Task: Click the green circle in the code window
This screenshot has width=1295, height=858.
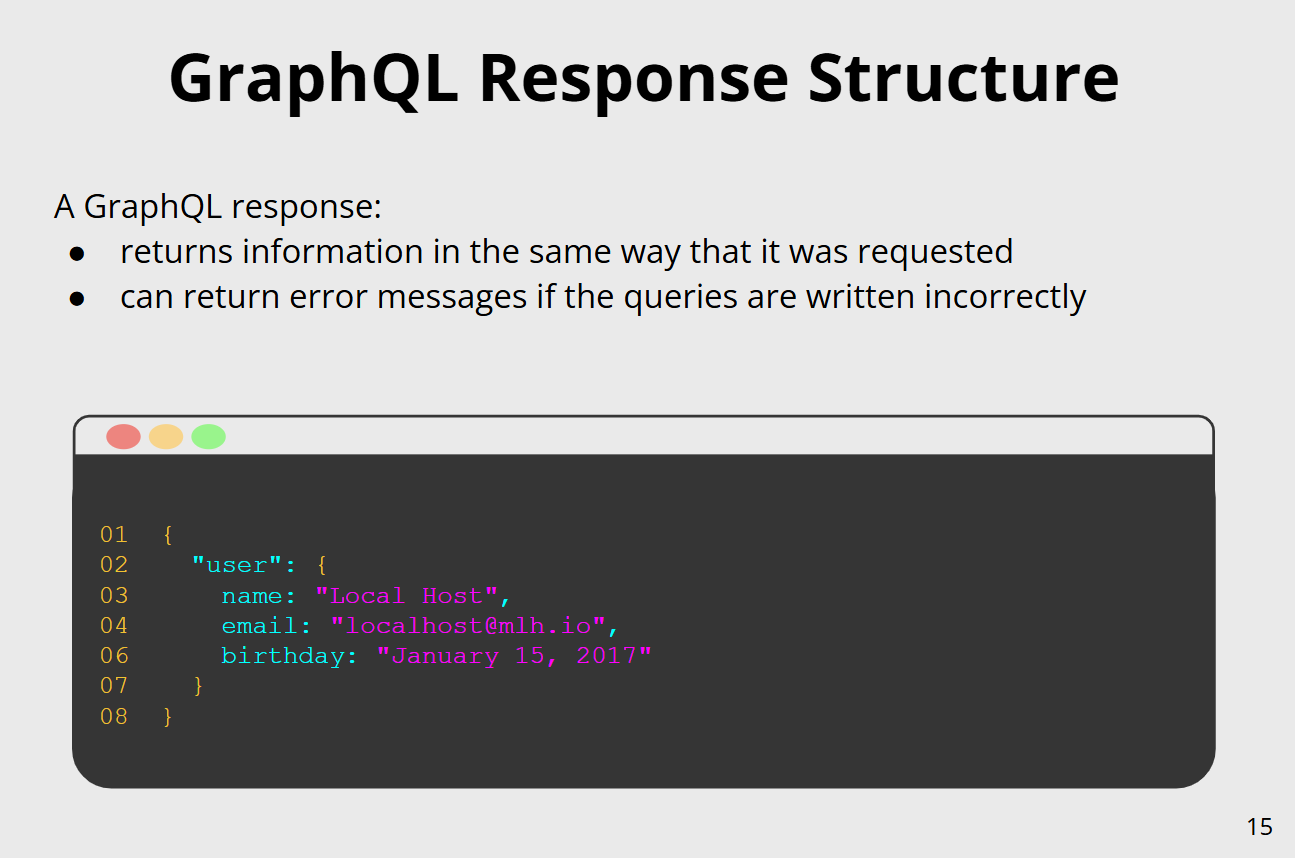Action: tap(209, 437)
